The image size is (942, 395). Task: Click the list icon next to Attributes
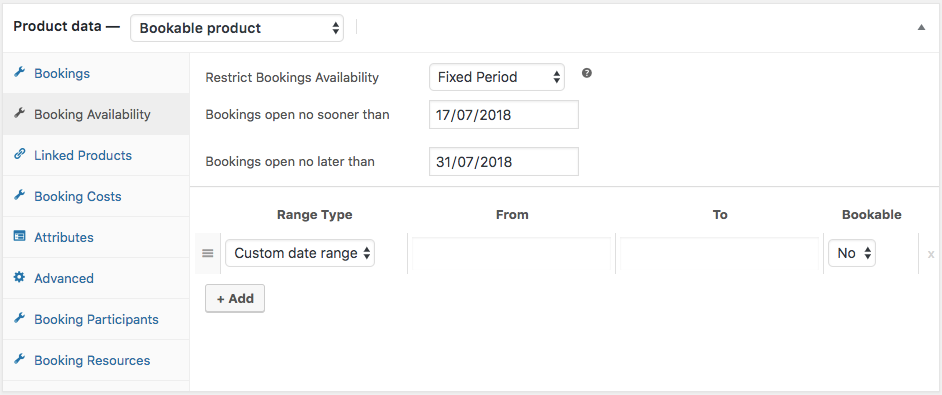[19, 237]
